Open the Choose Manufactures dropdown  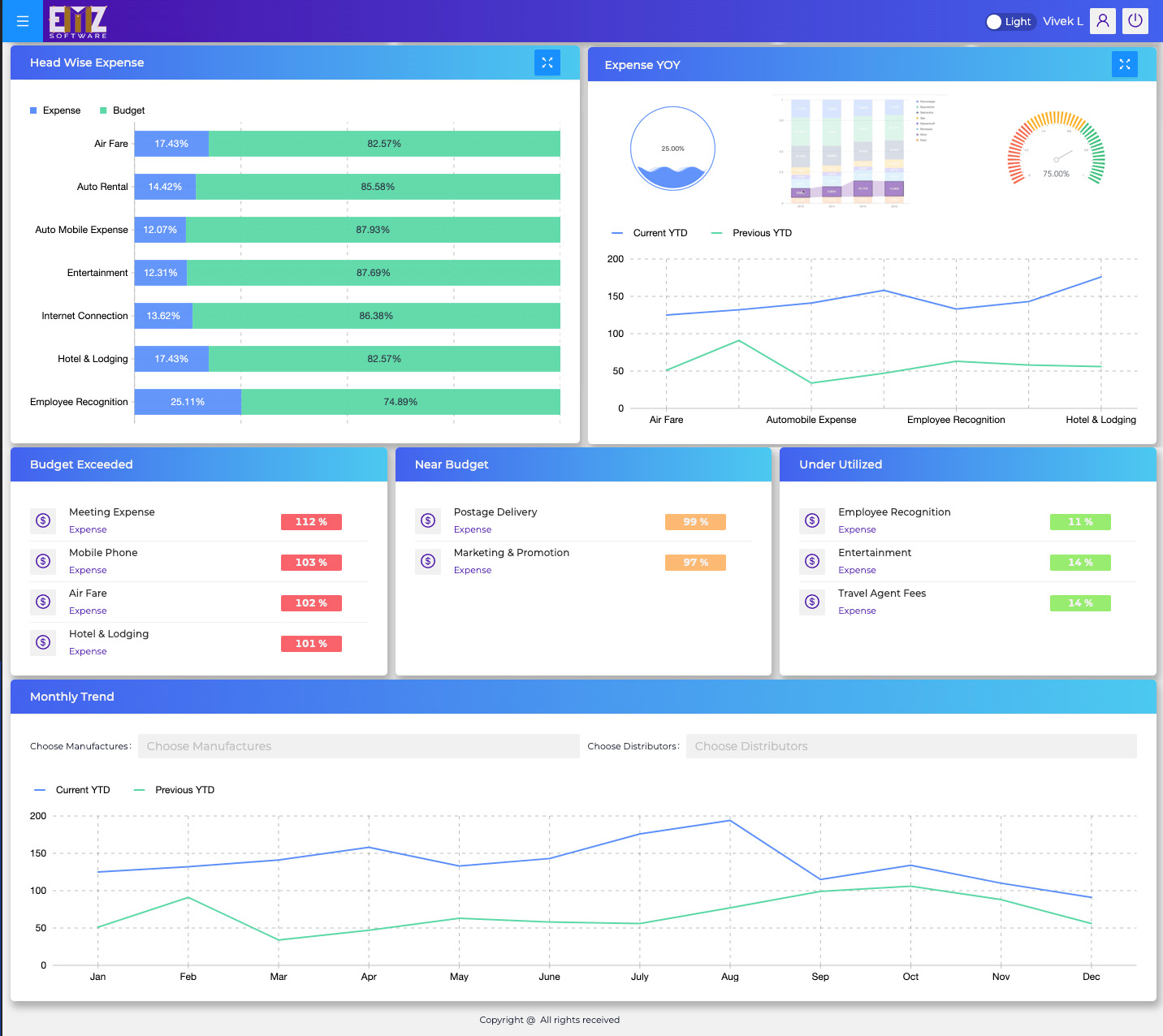tap(358, 746)
